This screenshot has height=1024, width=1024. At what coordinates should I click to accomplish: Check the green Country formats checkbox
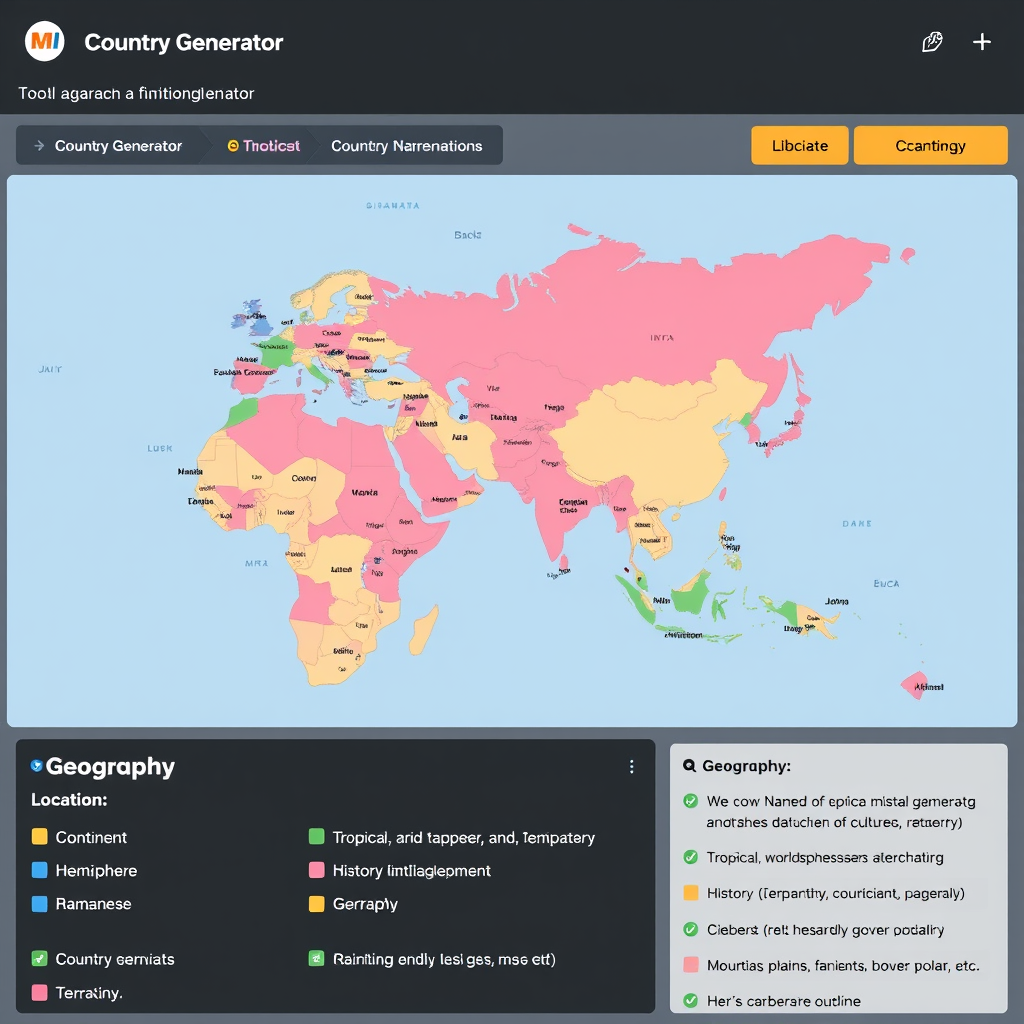[37, 959]
